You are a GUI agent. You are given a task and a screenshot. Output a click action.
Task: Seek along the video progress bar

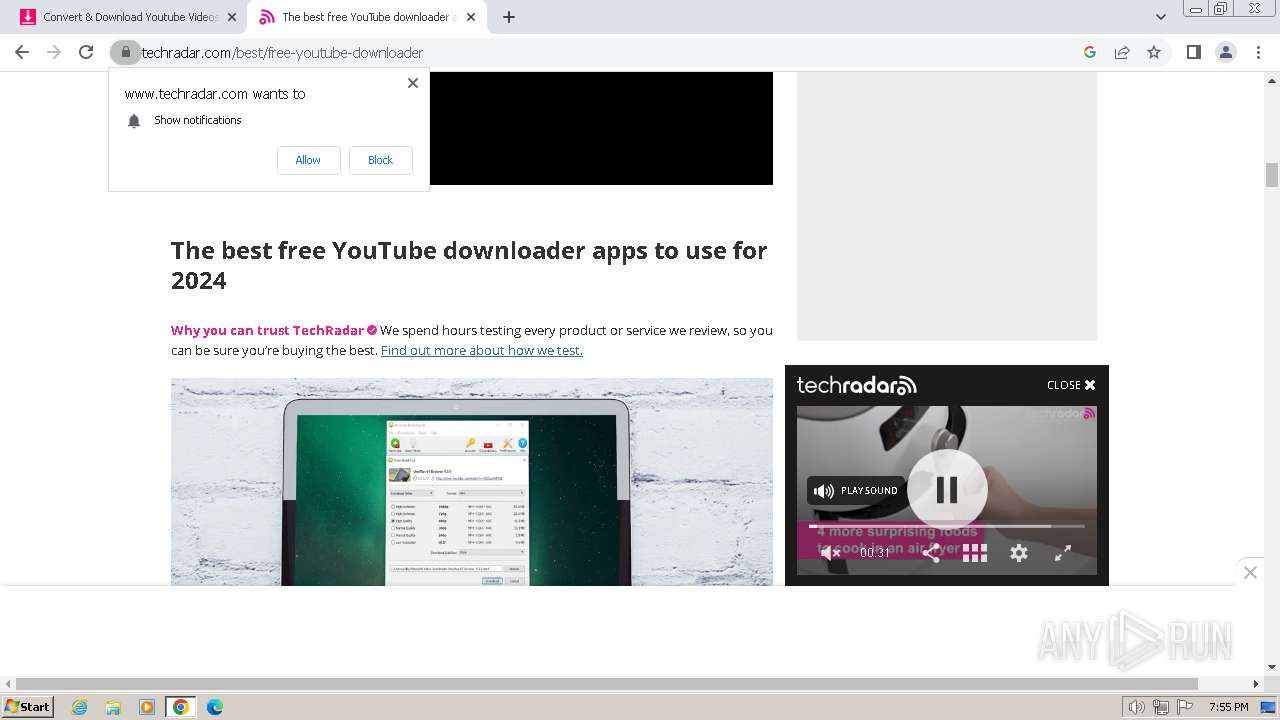[946, 526]
